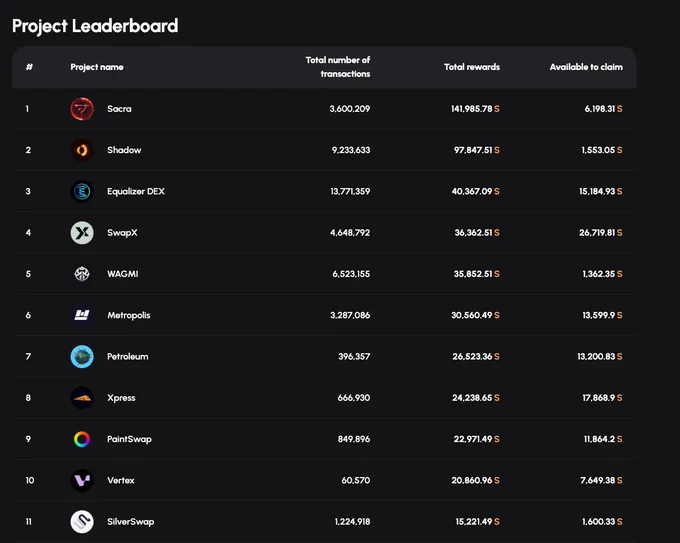Click the 'Total rewards' column header
680x543 pixels.
[x=472, y=67]
